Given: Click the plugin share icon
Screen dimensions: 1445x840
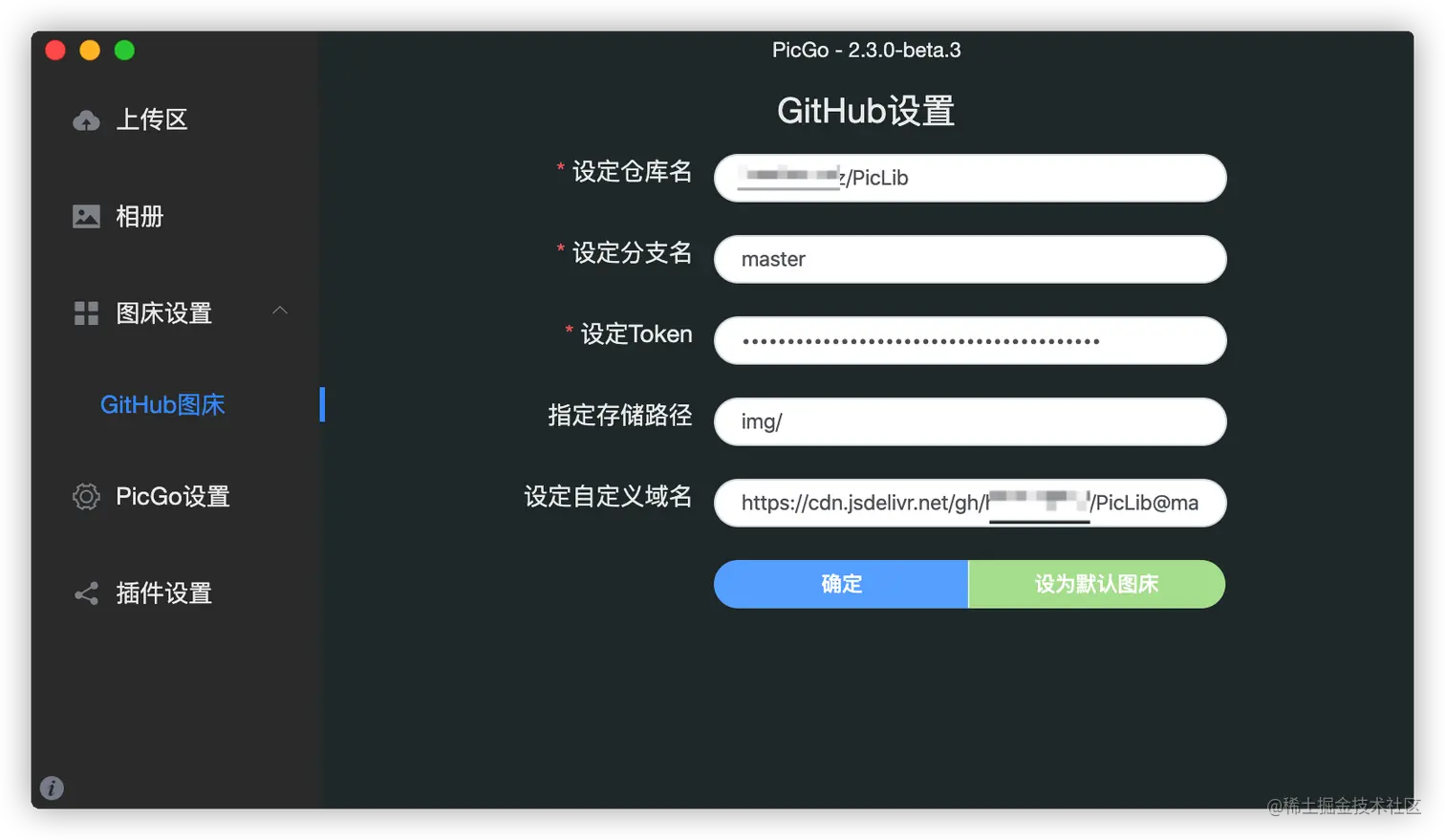Looking at the screenshot, I should [86, 593].
